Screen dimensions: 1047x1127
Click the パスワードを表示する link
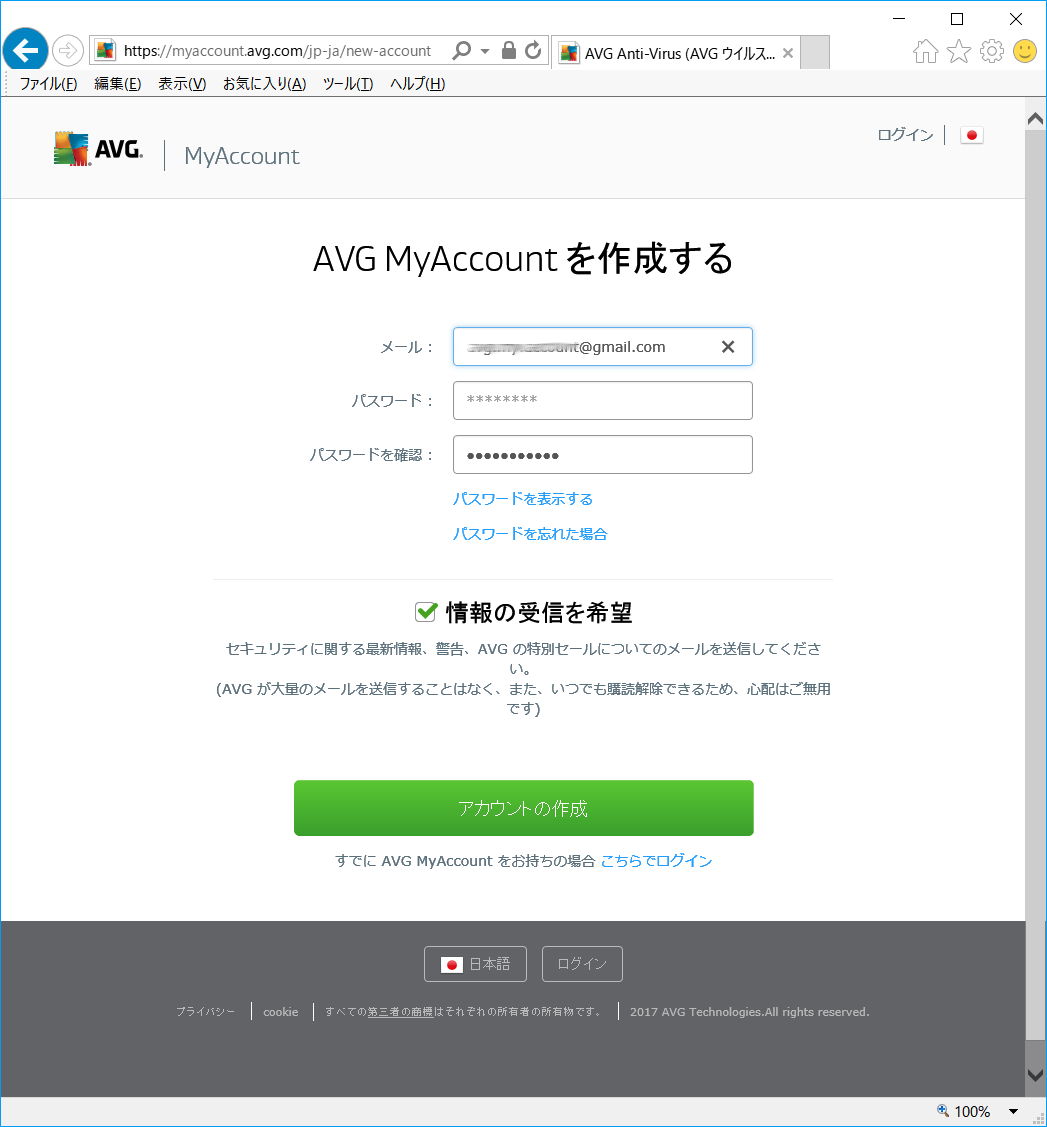point(522,499)
